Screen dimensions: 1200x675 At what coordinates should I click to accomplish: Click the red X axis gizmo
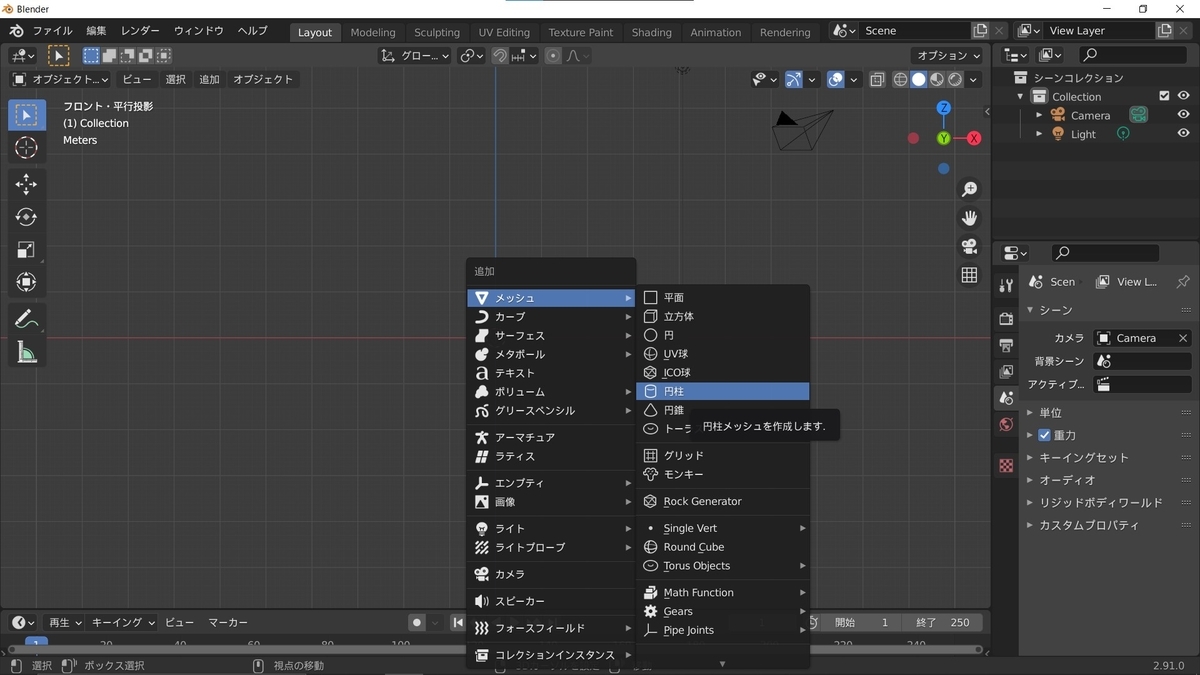(x=974, y=138)
